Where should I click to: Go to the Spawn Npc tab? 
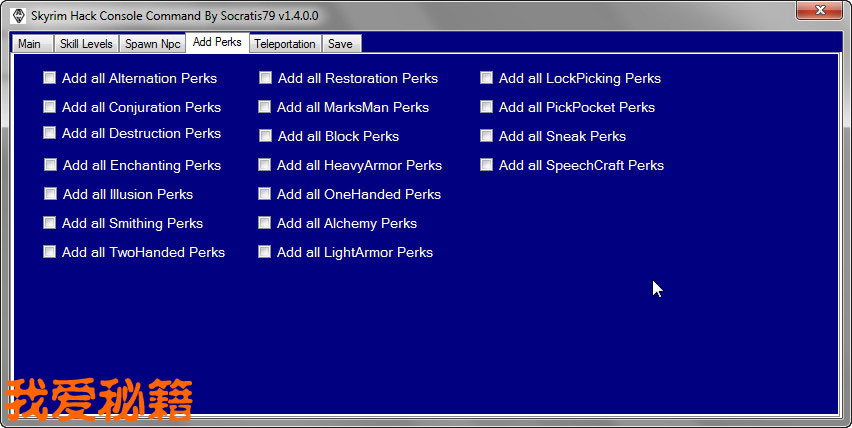pos(152,44)
